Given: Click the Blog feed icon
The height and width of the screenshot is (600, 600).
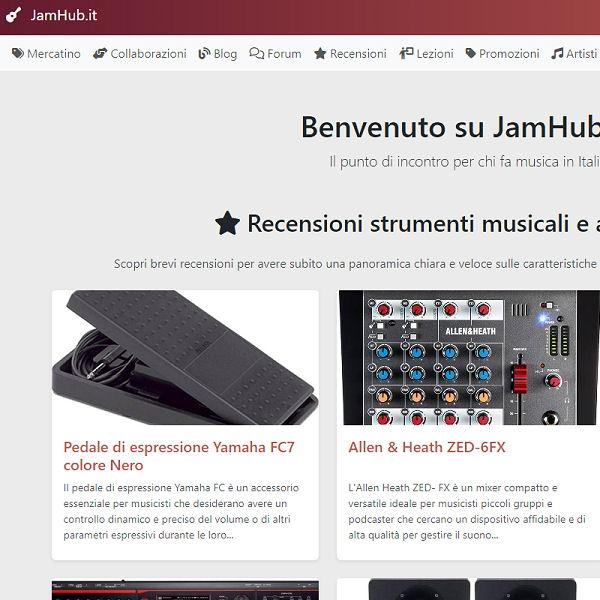Looking at the screenshot, I should point(204,54).
